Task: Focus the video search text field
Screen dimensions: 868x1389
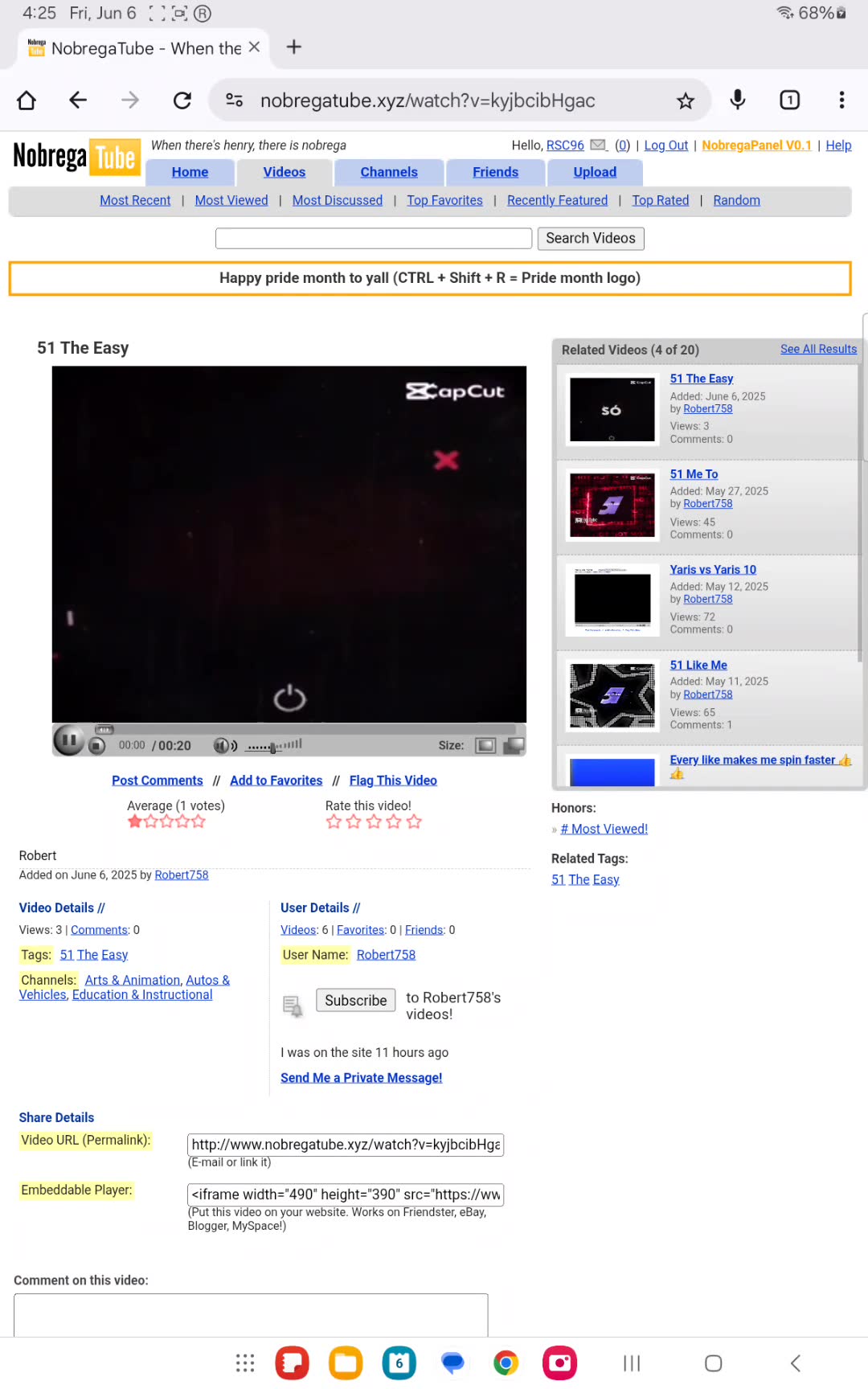Action: click(374, 238)
